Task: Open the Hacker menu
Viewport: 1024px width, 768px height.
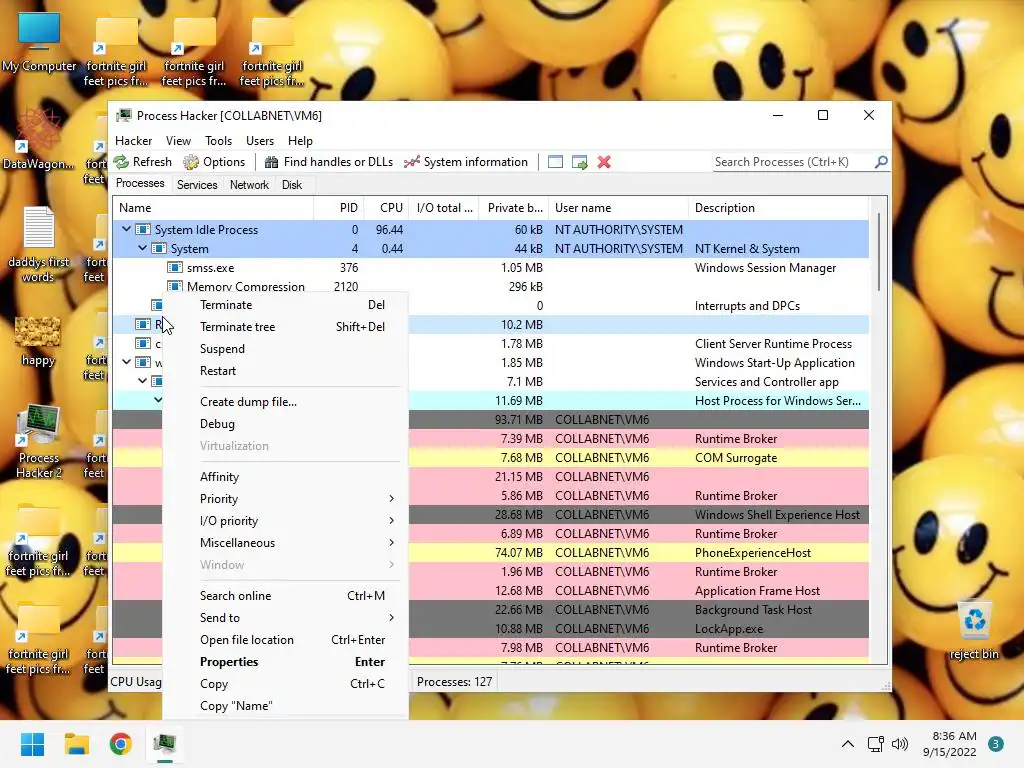Action: coord(133,141)
